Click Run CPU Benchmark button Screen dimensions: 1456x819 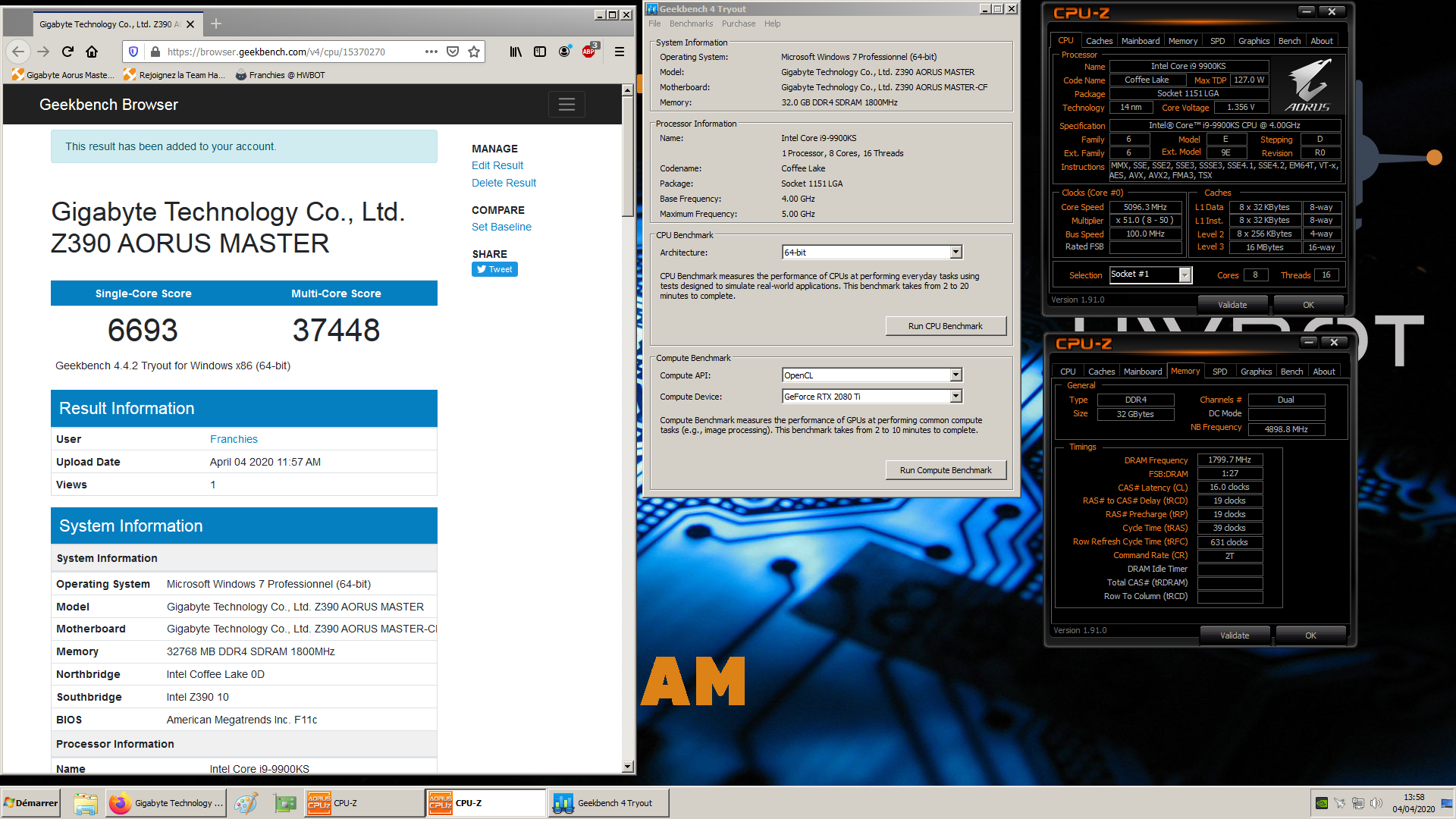click(946, 326)
